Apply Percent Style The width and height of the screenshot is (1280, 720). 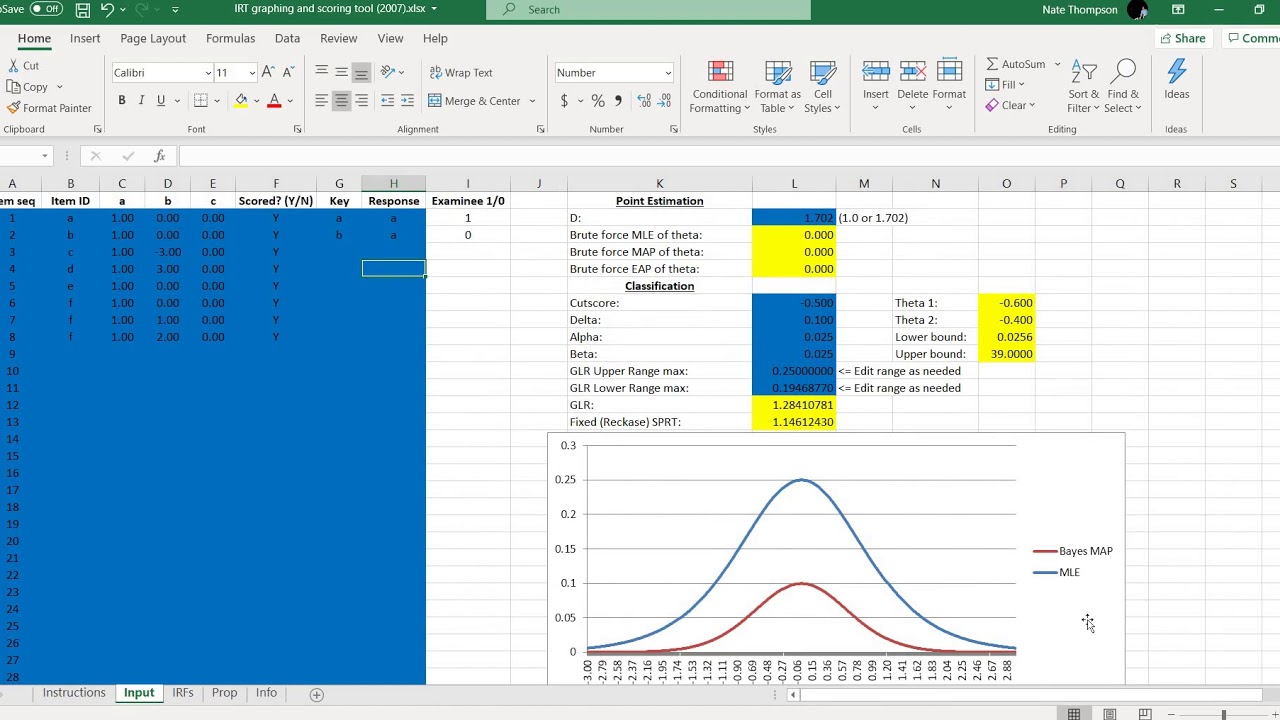(x=598, y=101)
